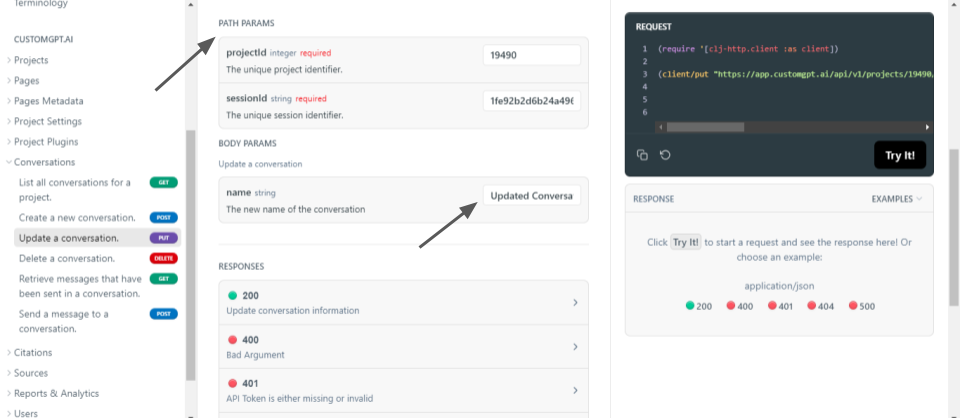Expand the 200 response row
960x418 pixels.
click(403, 302)
